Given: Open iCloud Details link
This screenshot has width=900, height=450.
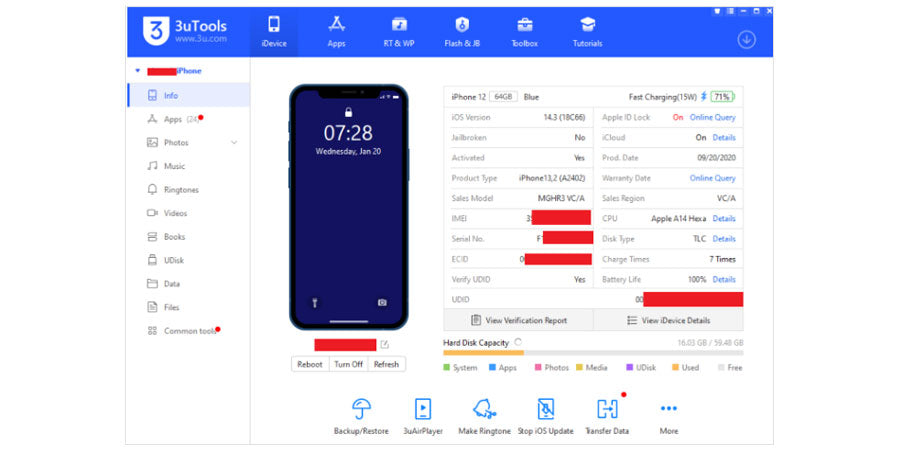Looking at the screenshot, I should [x=724, y=138].
